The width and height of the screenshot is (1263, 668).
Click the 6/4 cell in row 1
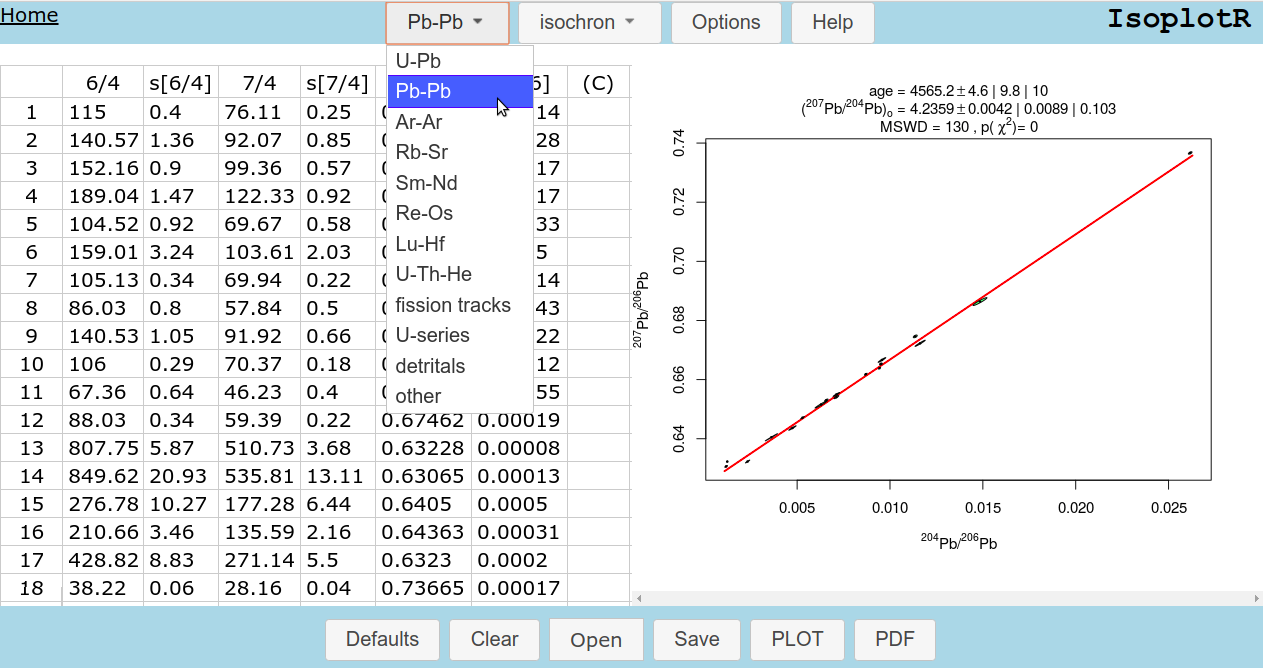(x=103, y=113)
